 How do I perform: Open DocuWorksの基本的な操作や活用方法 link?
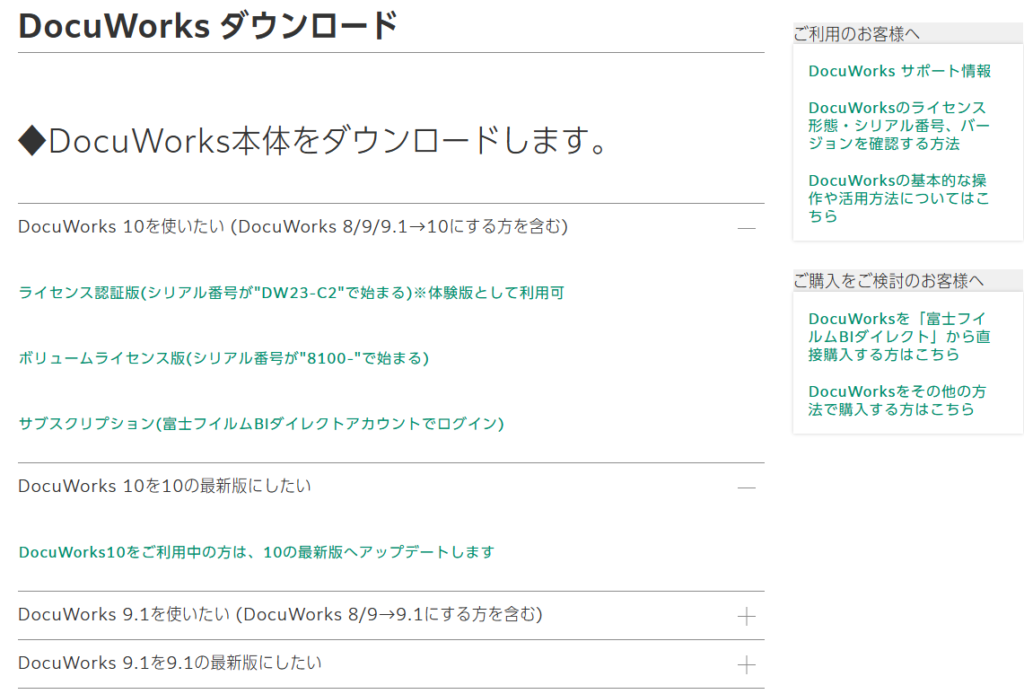pyautogui.click(x=899, y=198)
